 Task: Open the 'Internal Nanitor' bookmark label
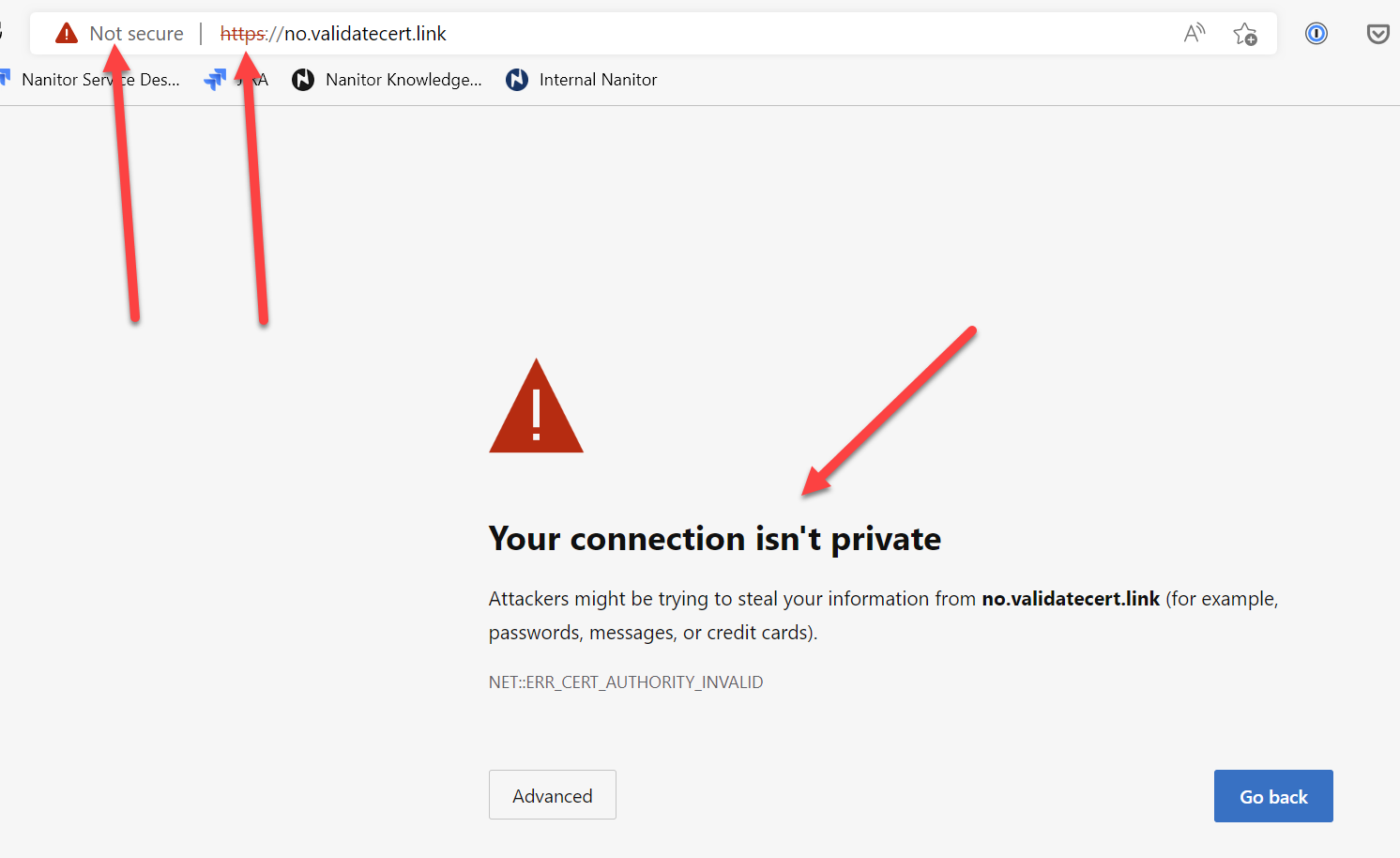pyautogui.click(x=598, y=80)
